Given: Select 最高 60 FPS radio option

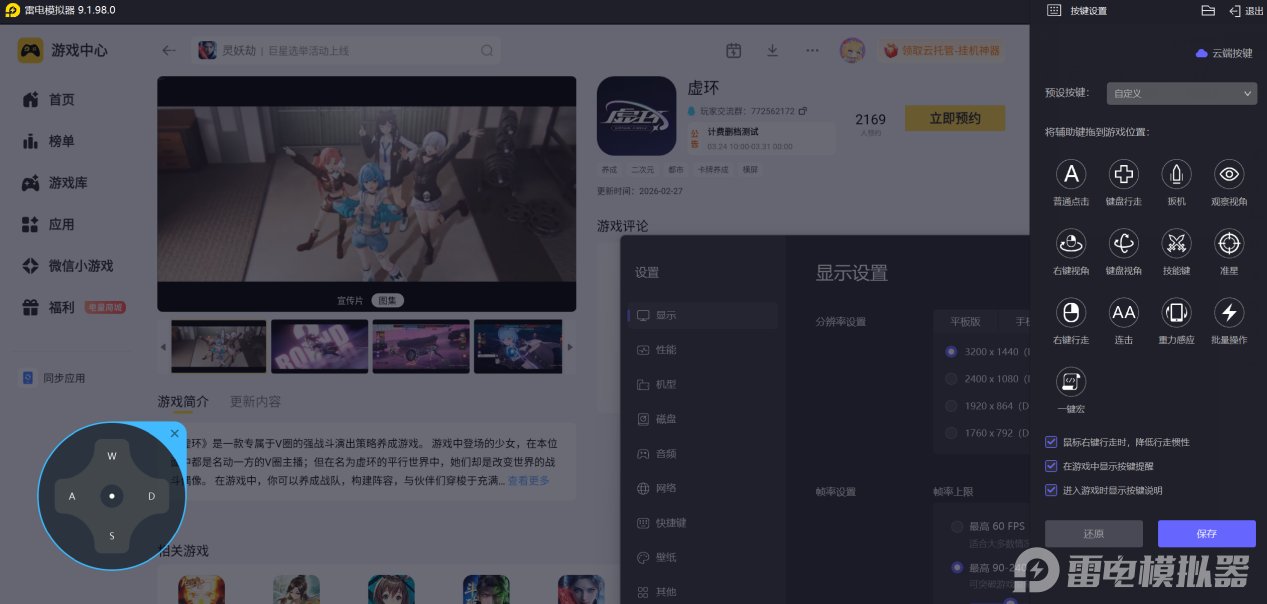Looking at the screenshot, I should 957,526.
